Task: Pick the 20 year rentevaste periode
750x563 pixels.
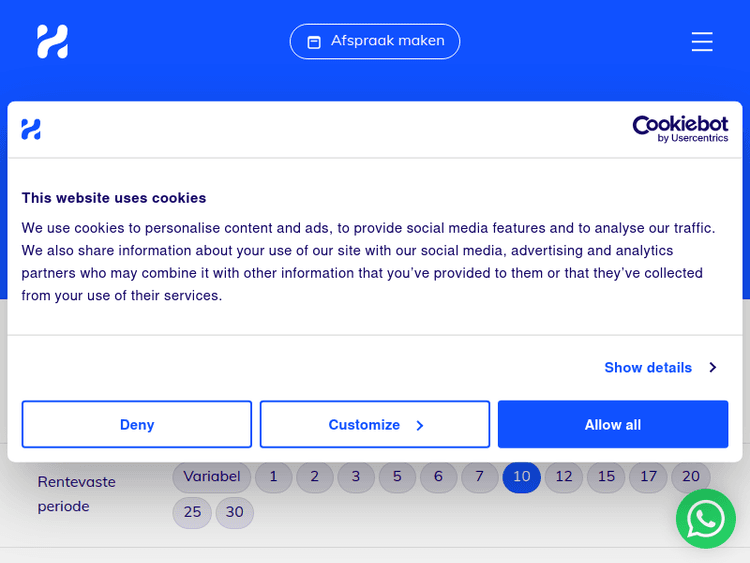Action: (691, 477)
